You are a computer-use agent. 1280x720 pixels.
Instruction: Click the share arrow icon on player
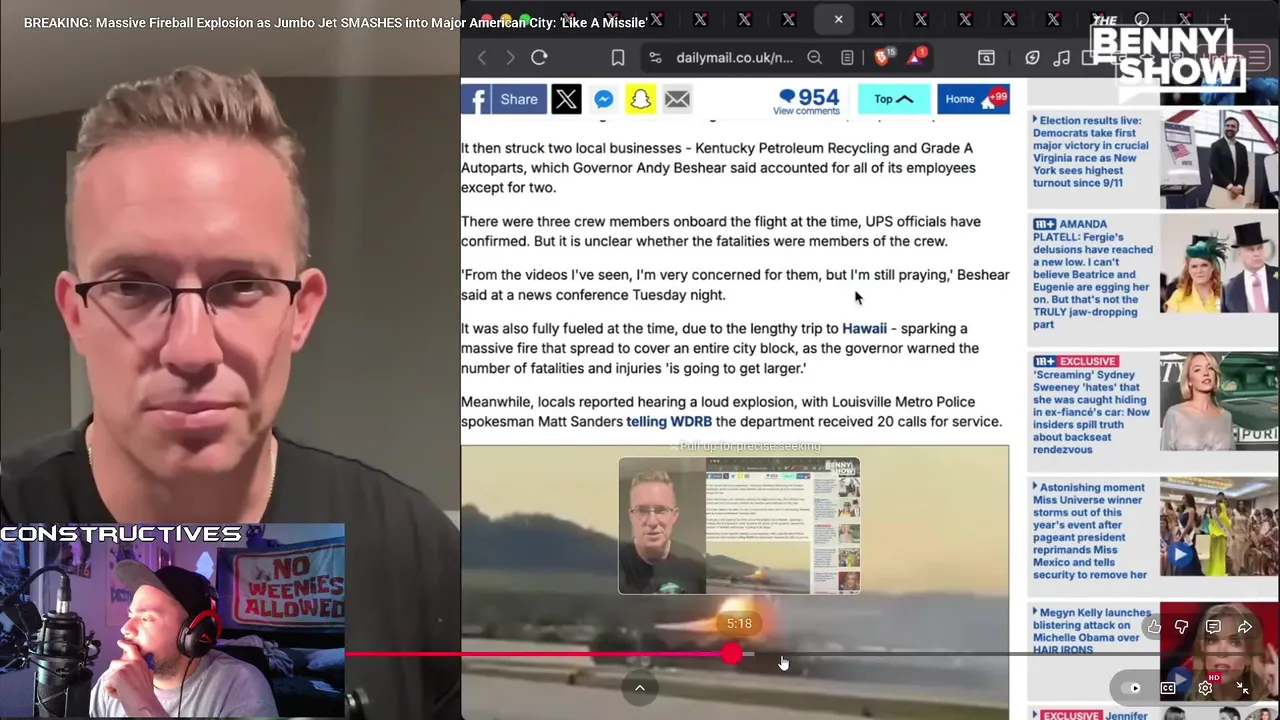click(1245, 627)
